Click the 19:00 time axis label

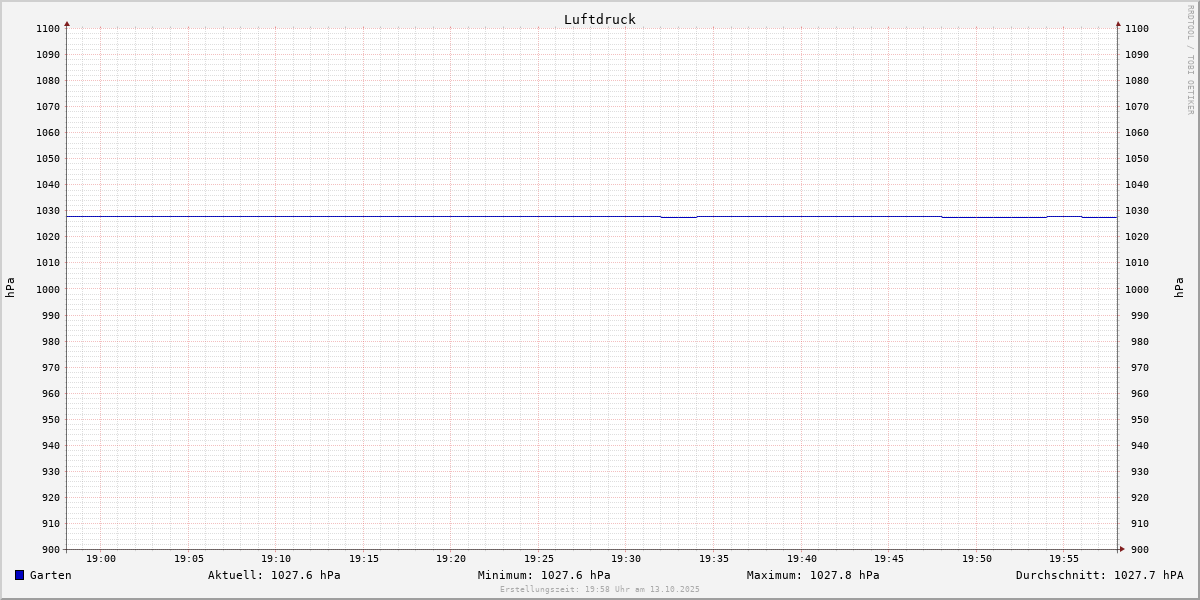pyautogui.click(x=101, y=559)
